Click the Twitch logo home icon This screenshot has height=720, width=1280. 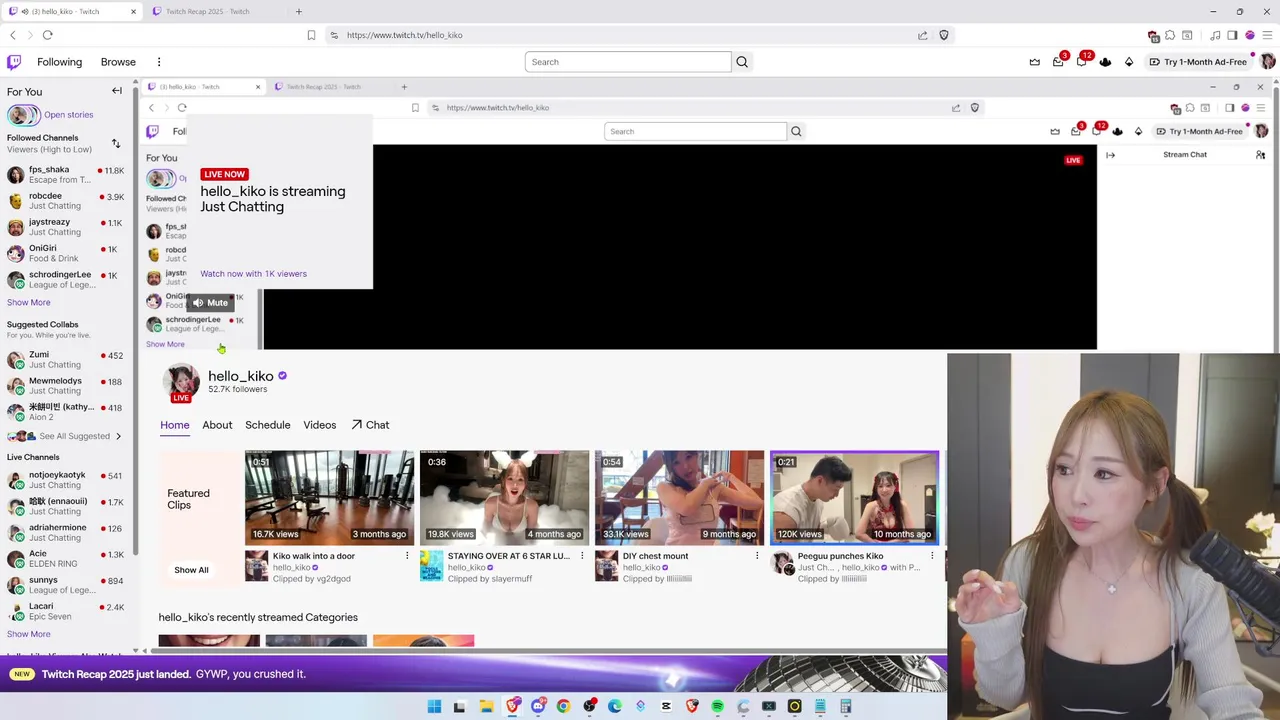(14, 62)
